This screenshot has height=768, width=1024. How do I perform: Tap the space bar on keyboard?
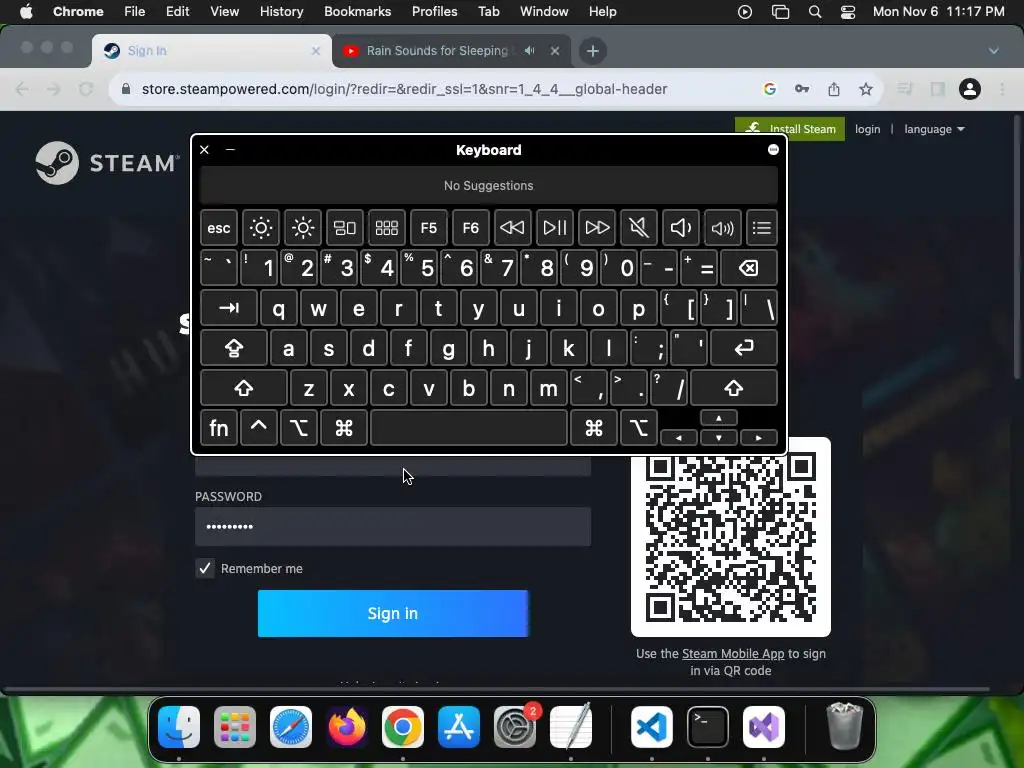click(x=469, y=428)
